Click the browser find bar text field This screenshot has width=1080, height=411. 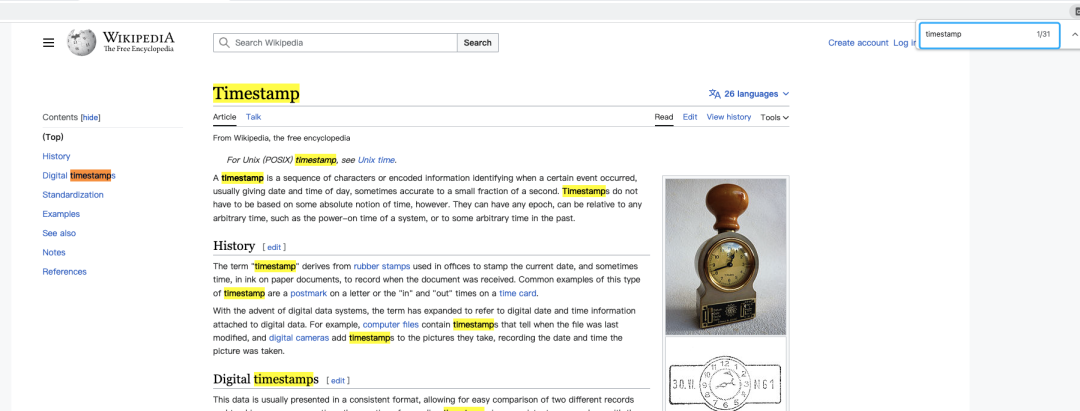975,34
